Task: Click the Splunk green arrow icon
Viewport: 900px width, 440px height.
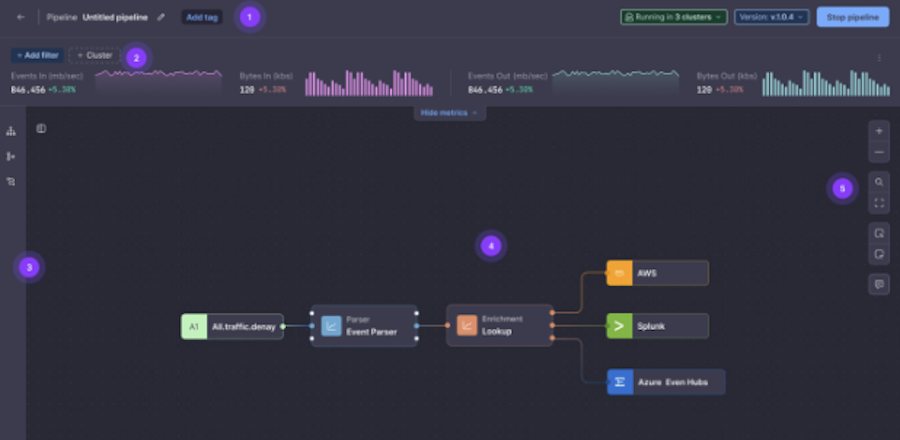Action: pos(619,326)
